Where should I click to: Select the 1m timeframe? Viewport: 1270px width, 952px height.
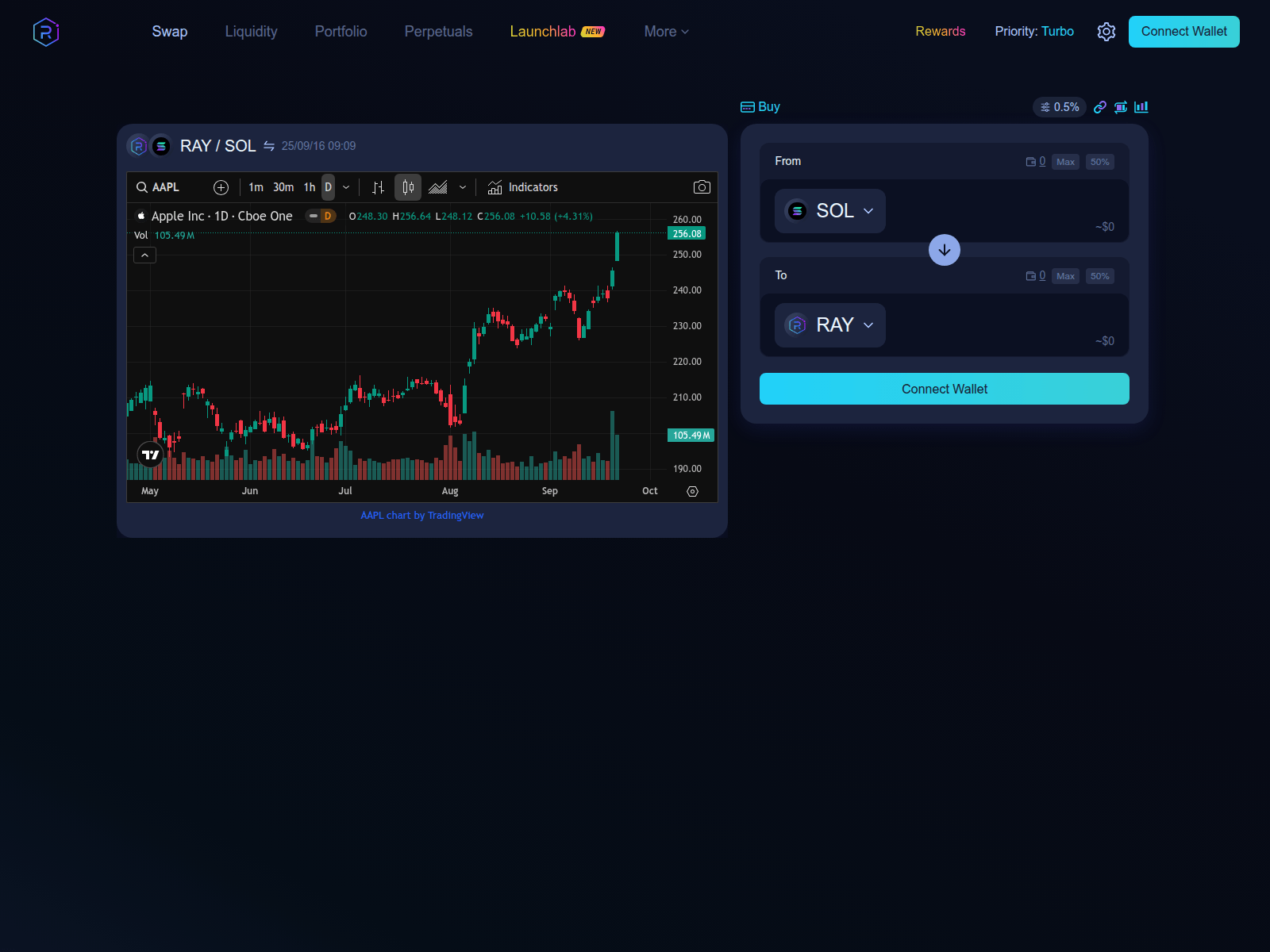pos(256,187)
